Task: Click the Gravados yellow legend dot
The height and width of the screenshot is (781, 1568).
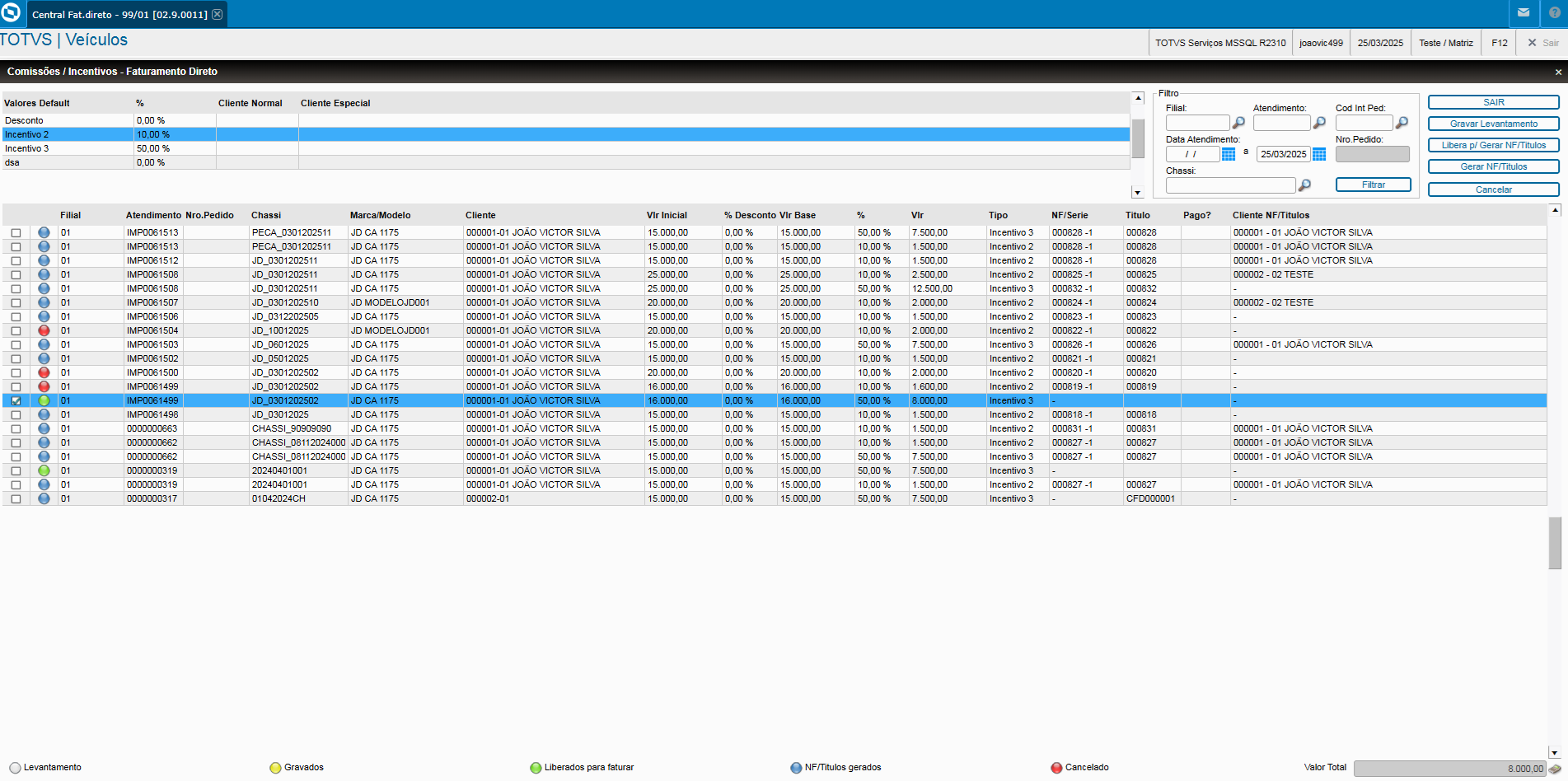Action: tap(275, 768)
